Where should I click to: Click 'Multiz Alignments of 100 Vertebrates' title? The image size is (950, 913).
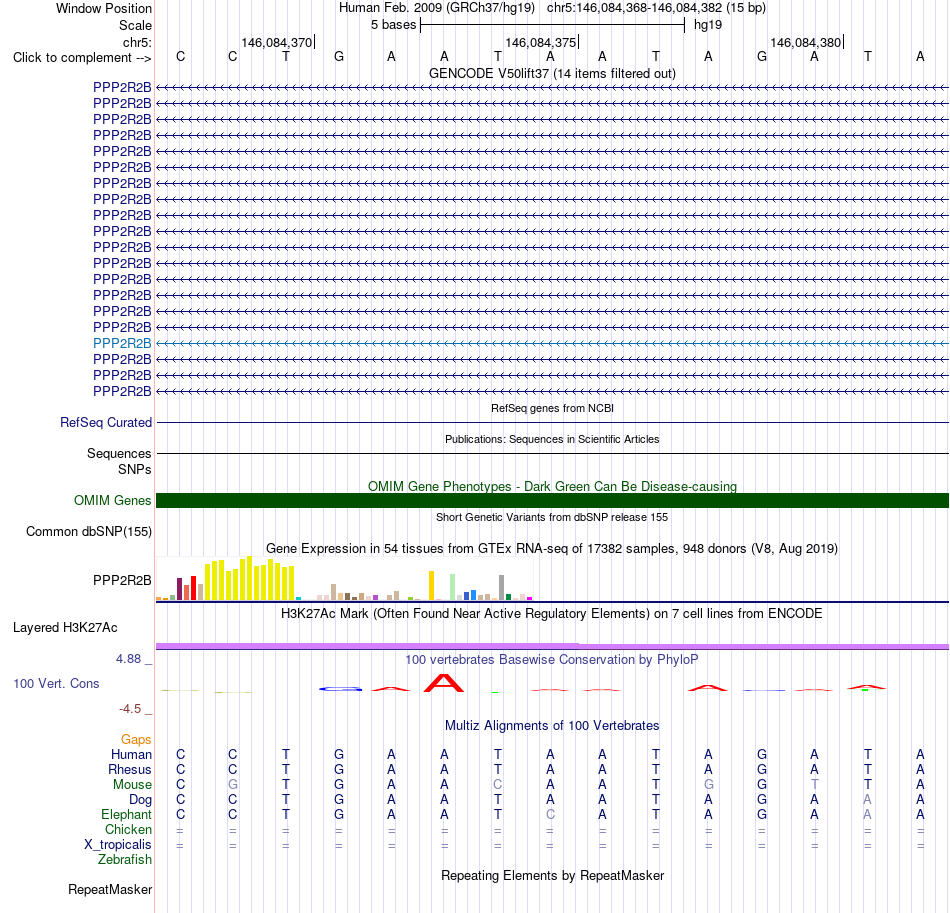point(552,725)
